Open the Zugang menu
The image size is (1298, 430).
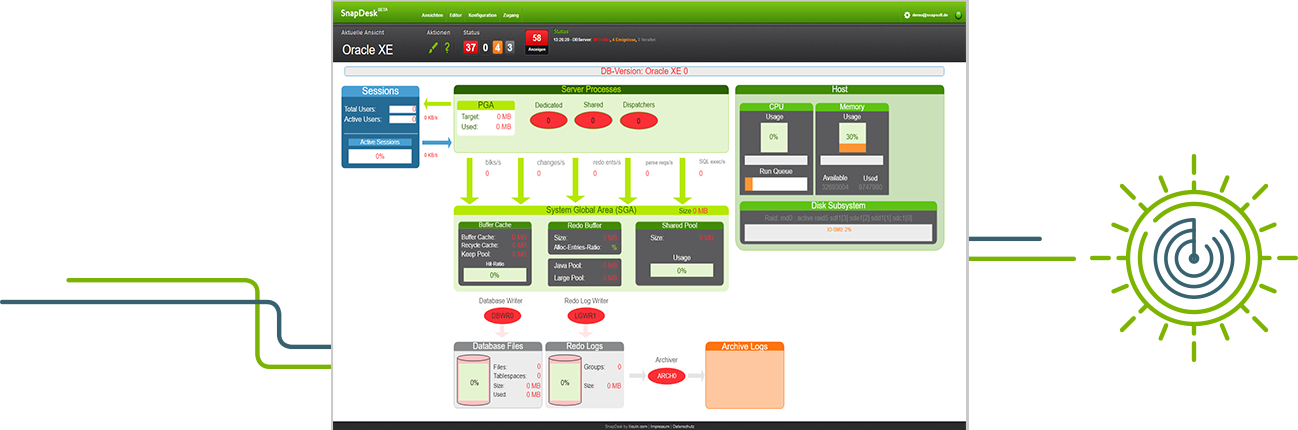coord(511,15)
